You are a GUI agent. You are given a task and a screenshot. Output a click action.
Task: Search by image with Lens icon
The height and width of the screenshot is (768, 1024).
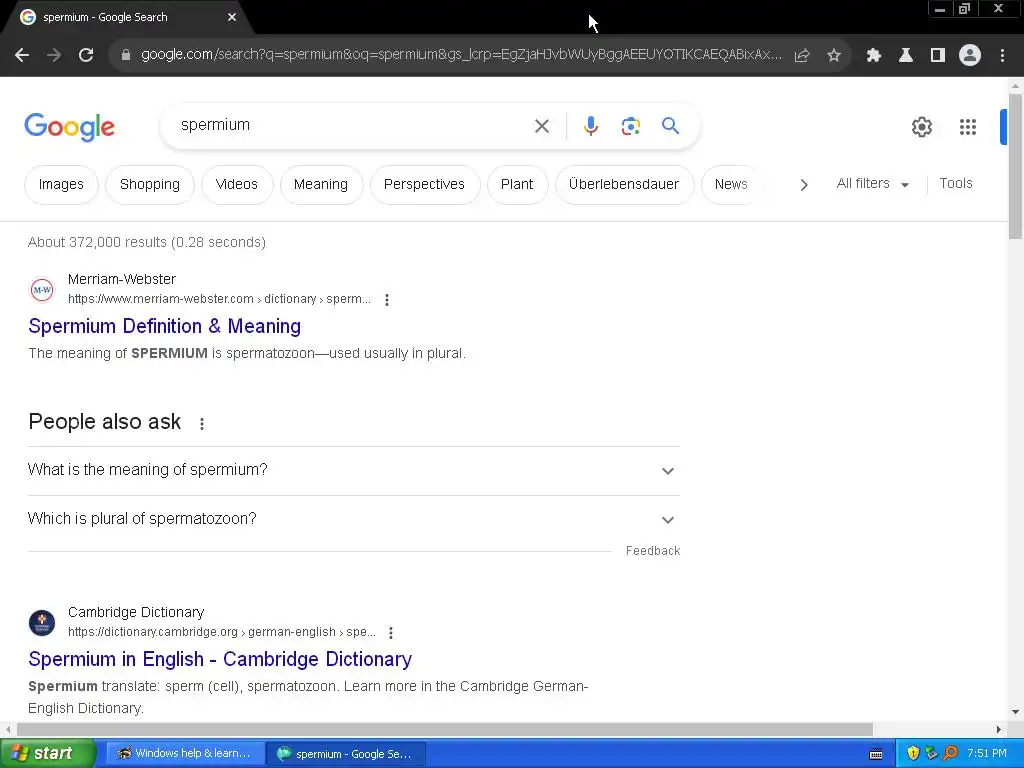(630, 126)
